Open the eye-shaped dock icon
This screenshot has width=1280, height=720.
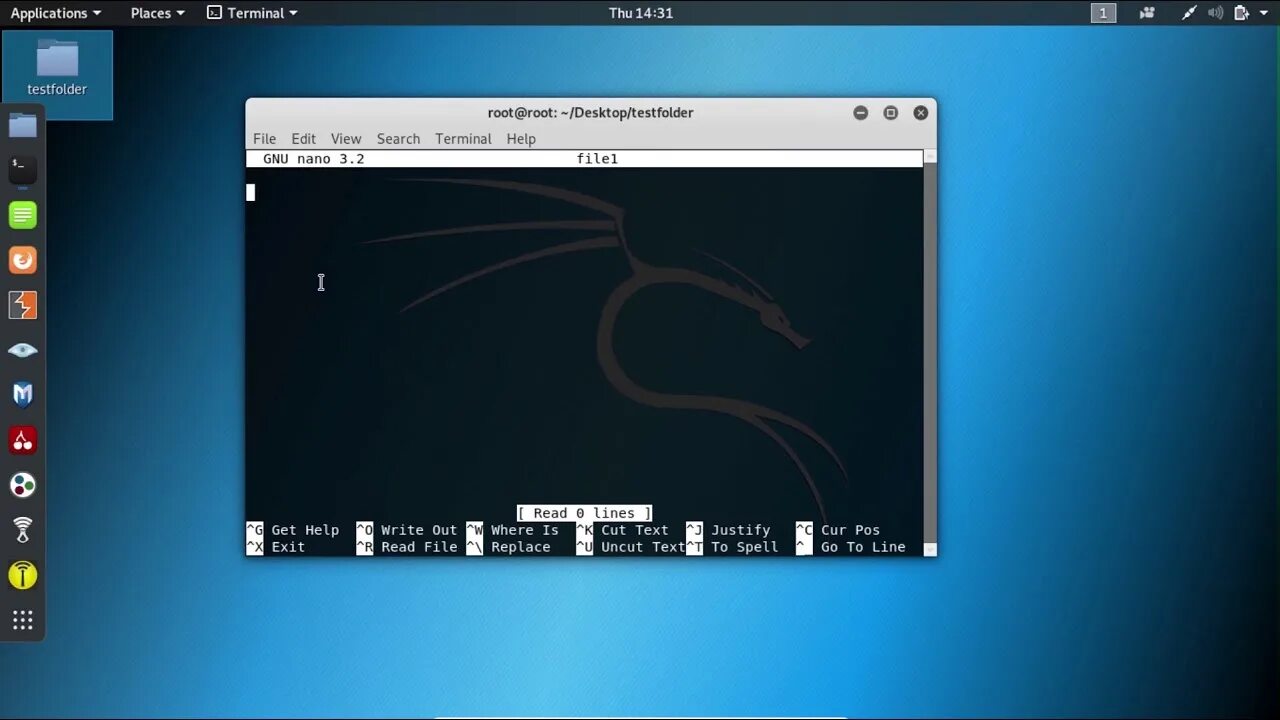[x=22, y=350]
